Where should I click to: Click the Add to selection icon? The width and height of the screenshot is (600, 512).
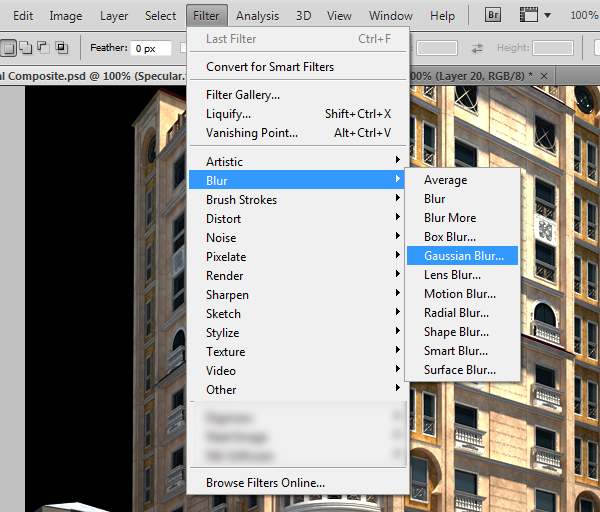click(x=26, y=47)
